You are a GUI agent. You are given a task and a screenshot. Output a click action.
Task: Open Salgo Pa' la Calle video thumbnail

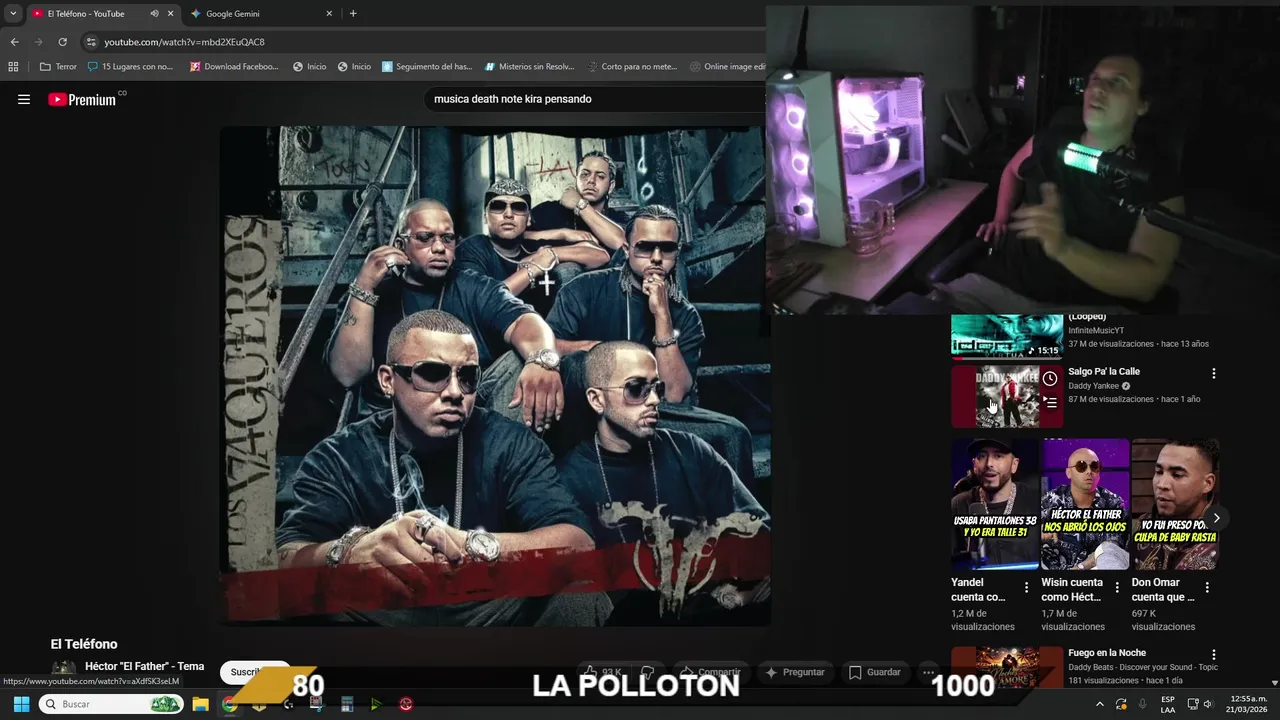1007,396
